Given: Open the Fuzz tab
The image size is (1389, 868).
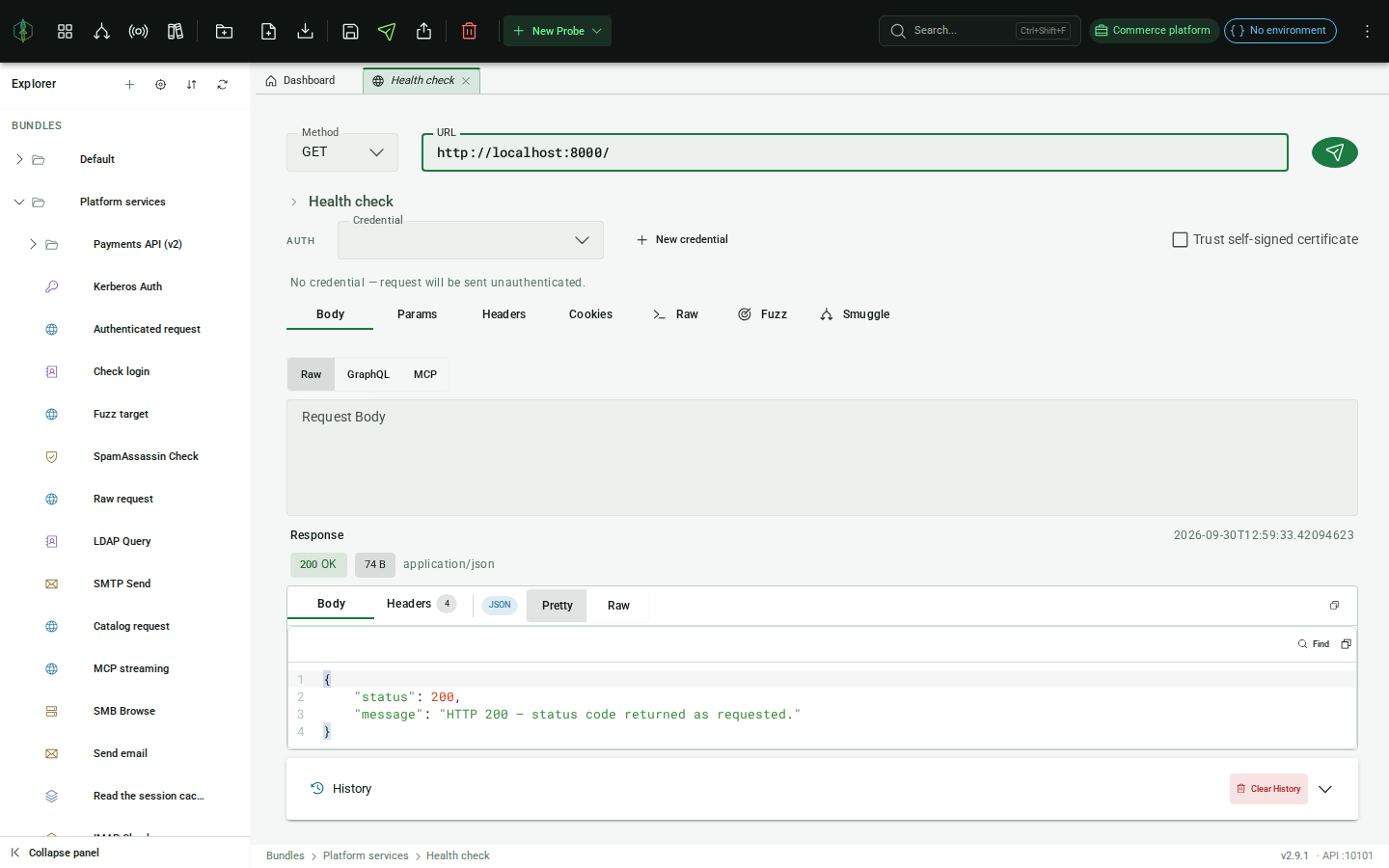Looking at the screenshot, I should click(762, 314).
